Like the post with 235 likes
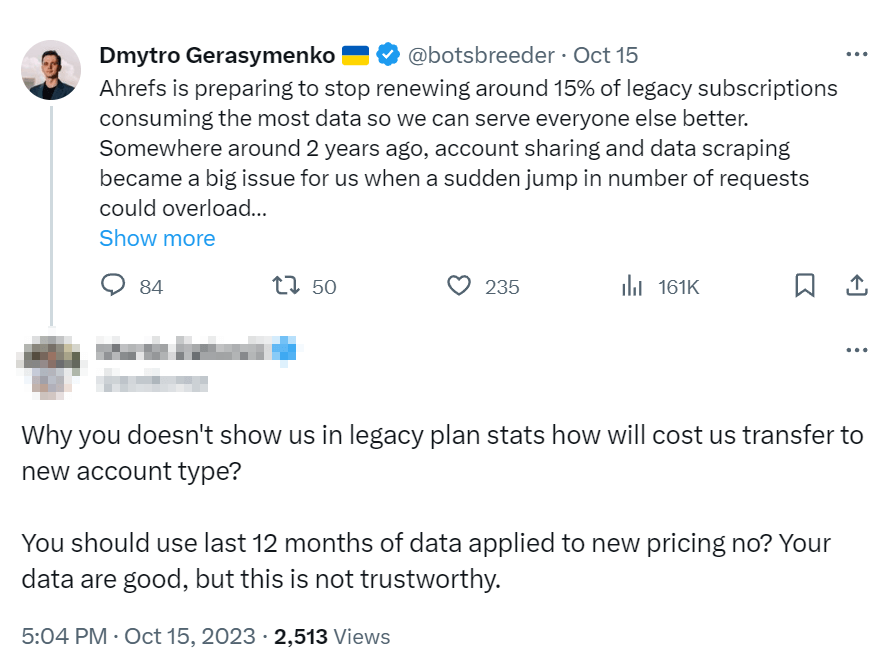The width and height of the screenshot is (889, 664). (458, 286)
